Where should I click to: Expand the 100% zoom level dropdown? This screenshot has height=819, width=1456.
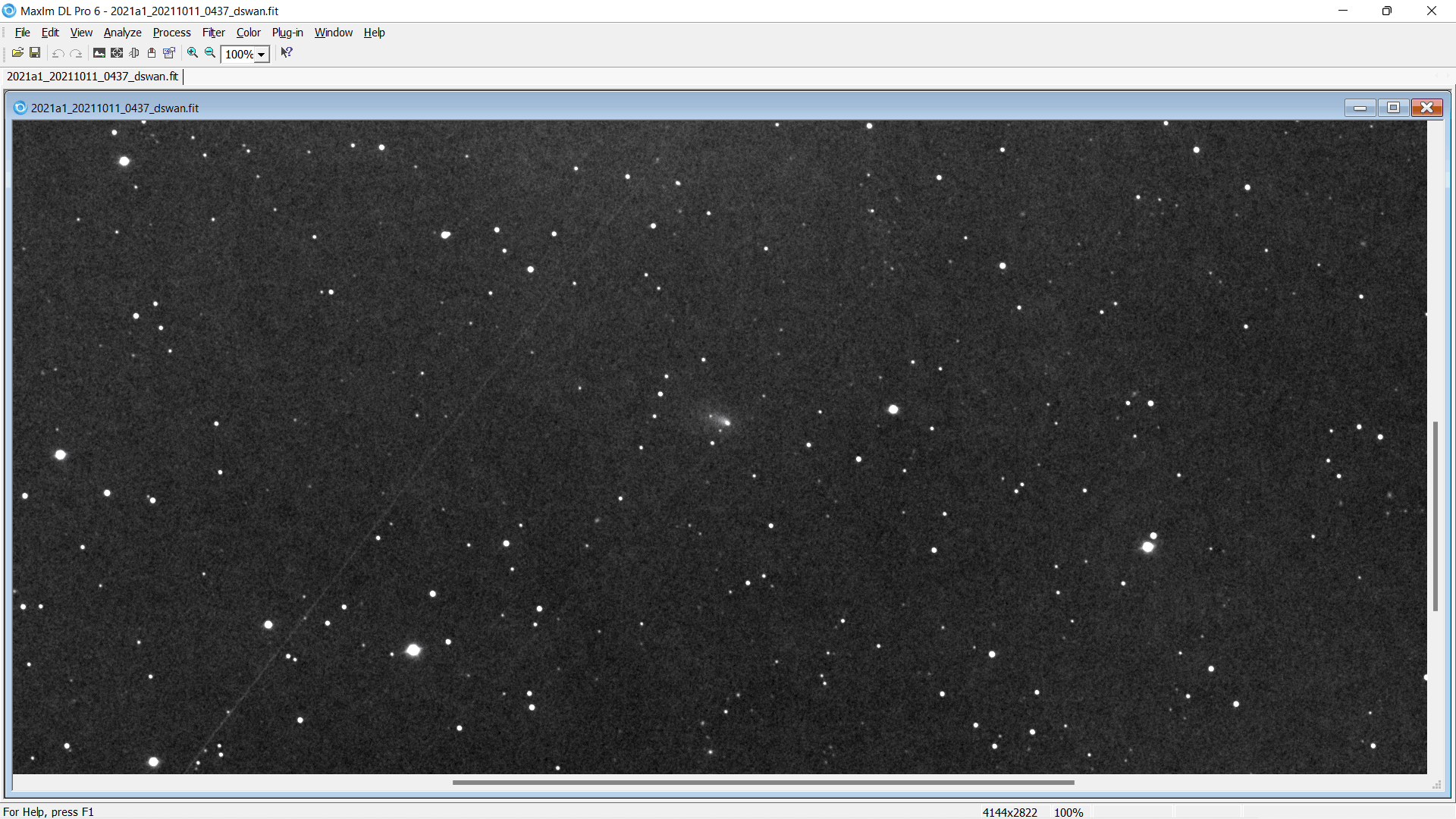261,55
